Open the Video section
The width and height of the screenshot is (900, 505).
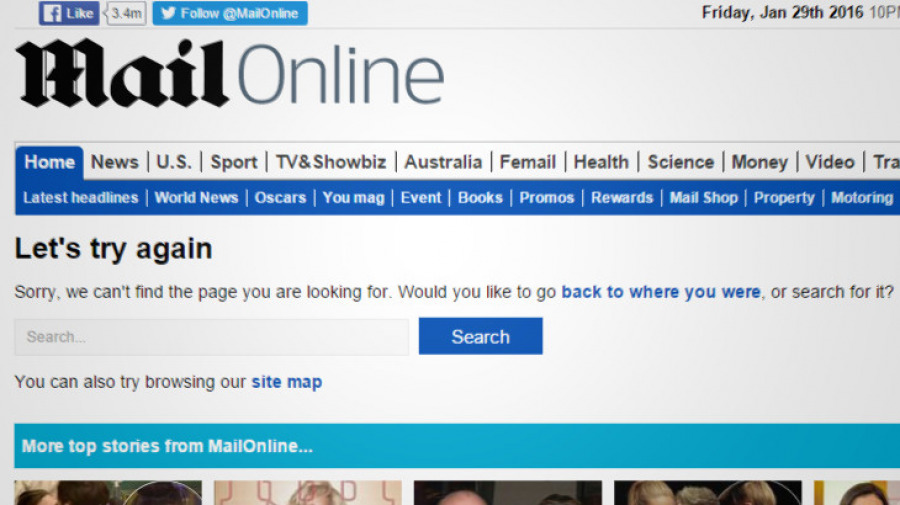pyautogui.click(x=830, y=162)
